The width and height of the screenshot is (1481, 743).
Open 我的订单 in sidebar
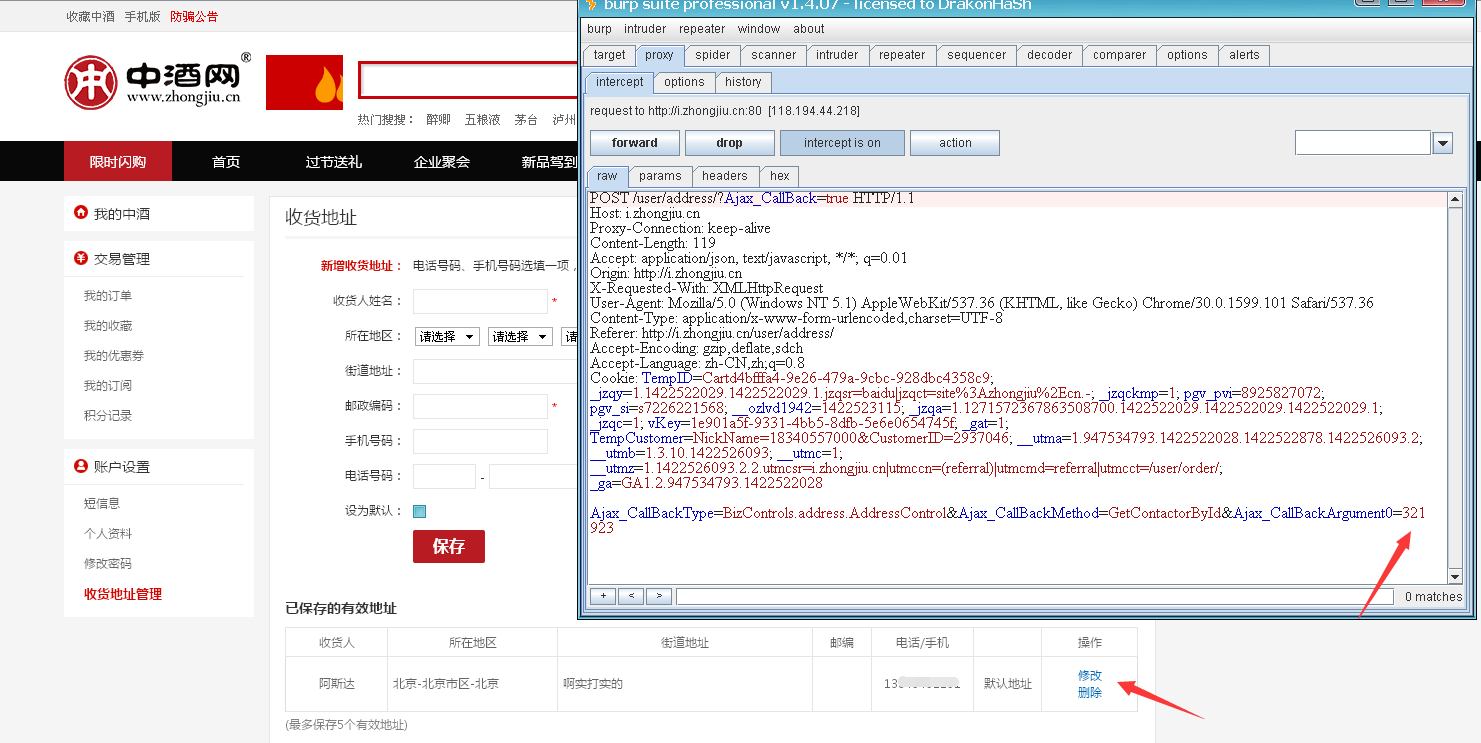108,295
